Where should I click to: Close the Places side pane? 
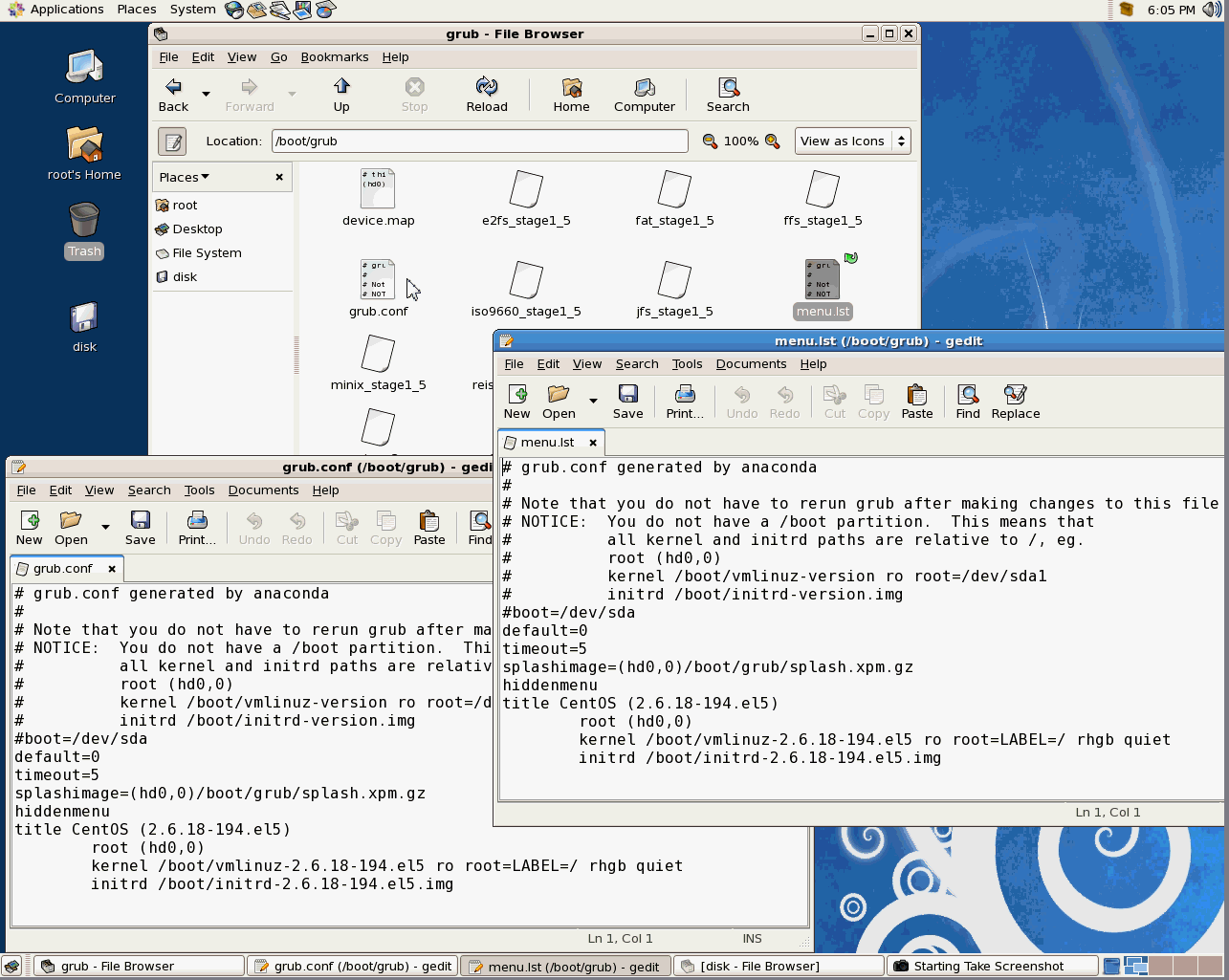pyautogui.click(x=279, y=177)
